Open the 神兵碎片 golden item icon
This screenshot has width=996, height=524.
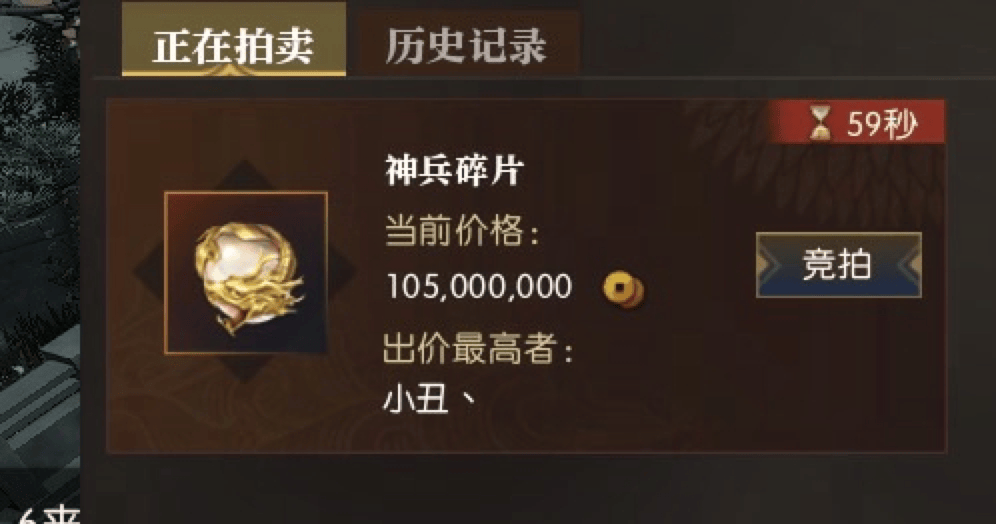click(x=246, y=272)
